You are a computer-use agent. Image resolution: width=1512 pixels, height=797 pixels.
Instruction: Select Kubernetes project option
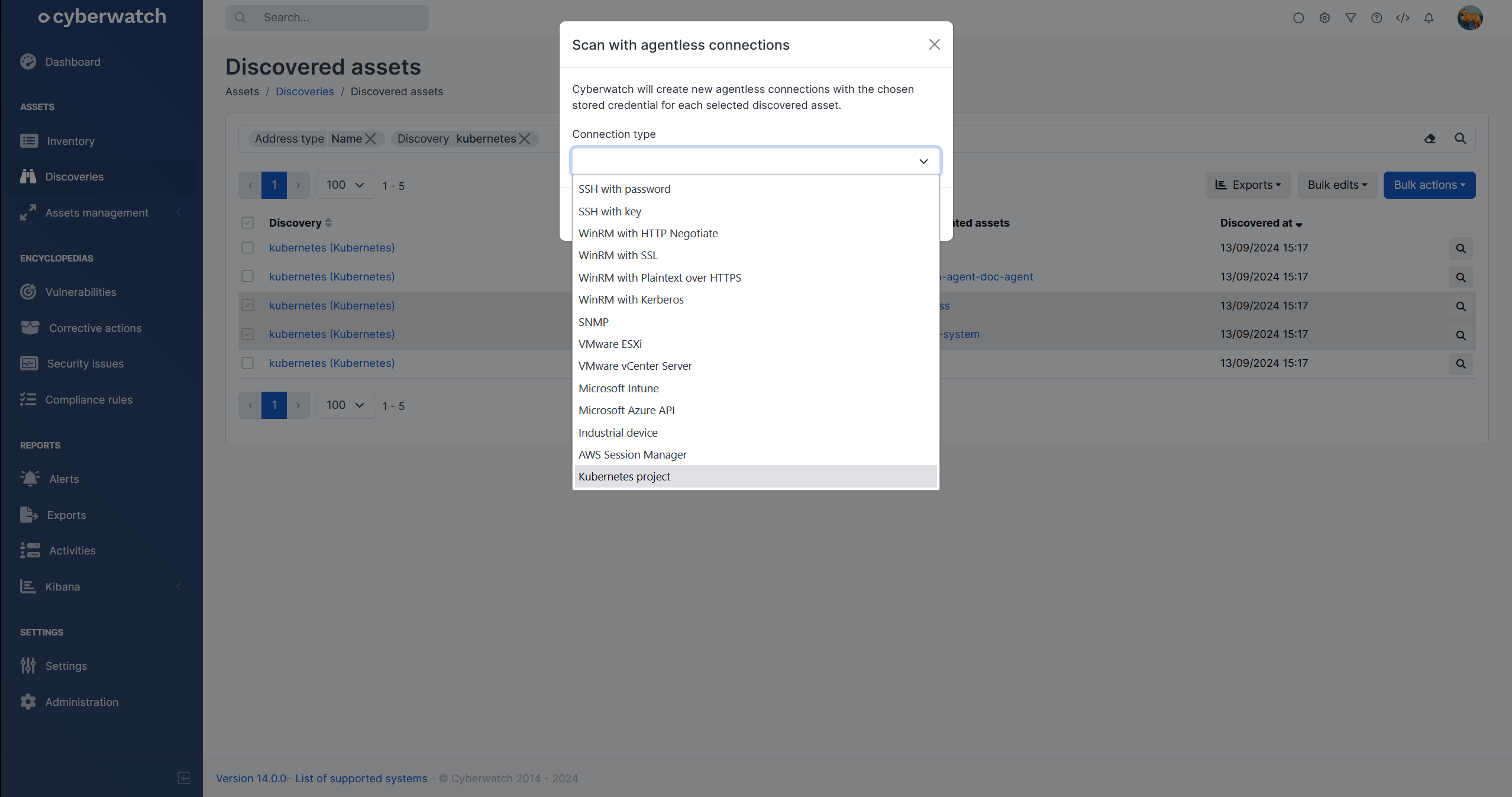[624, 476]
